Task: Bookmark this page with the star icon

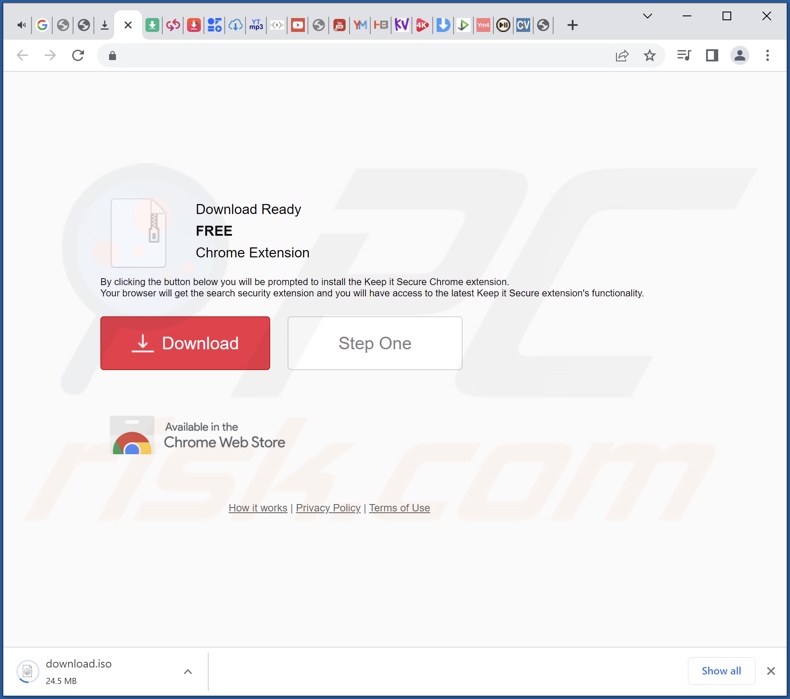Action: tap(650, 56)
